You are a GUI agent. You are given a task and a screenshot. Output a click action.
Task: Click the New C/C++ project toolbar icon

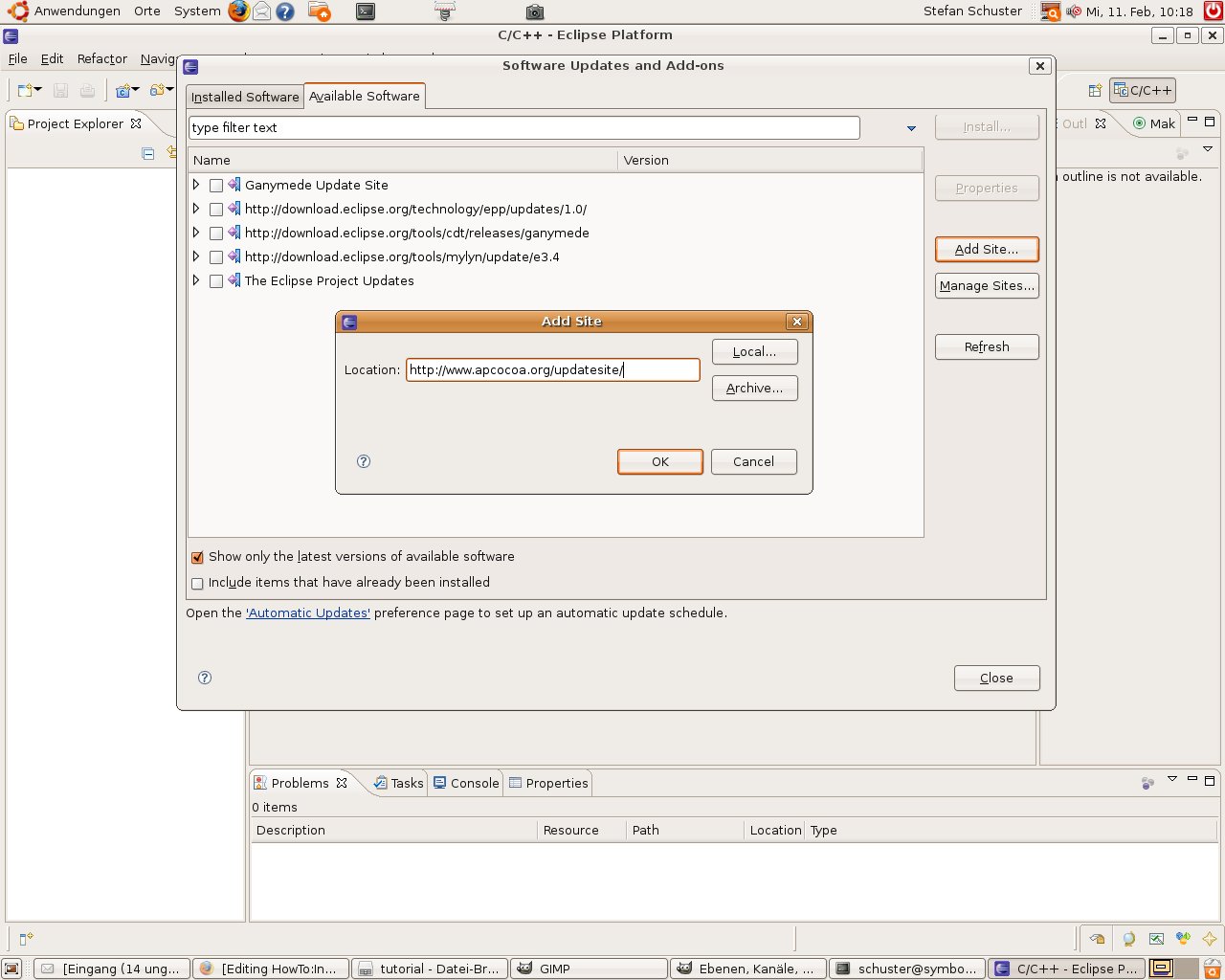123,90
